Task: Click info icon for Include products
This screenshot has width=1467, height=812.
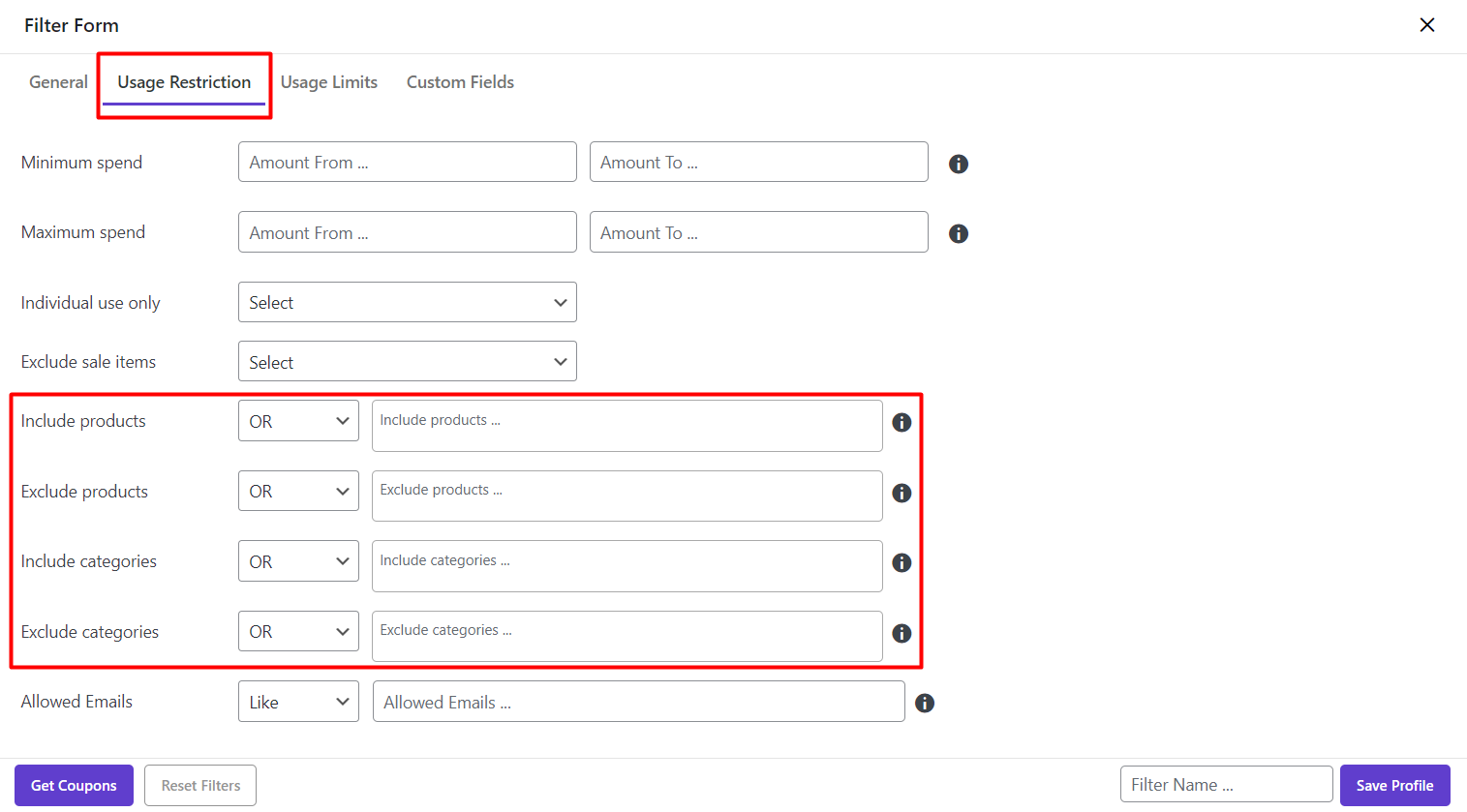Action: 901,422
